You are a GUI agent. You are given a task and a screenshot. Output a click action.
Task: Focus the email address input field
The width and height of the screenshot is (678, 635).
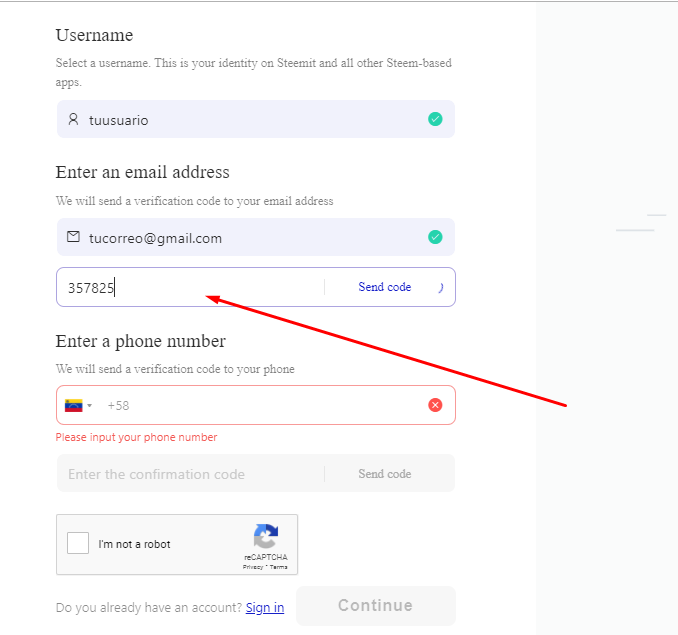(x=256, y=237)
